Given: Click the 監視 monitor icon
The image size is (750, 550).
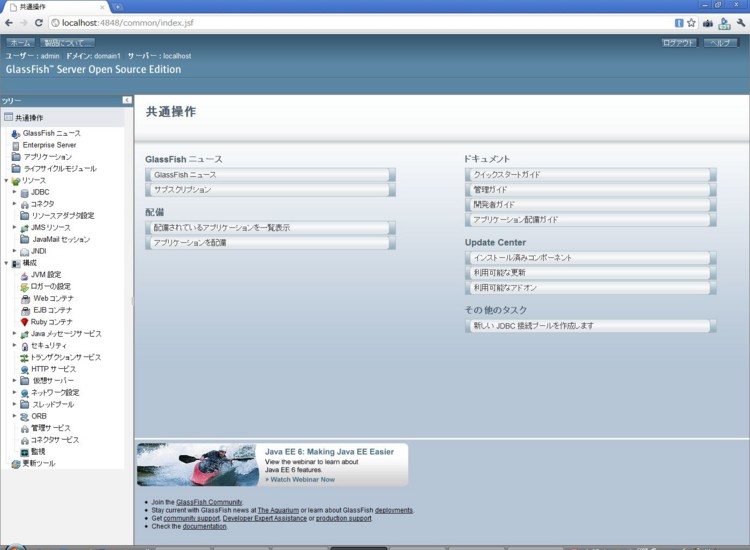Looking at the screenshot, I should [x=24, y=452].
